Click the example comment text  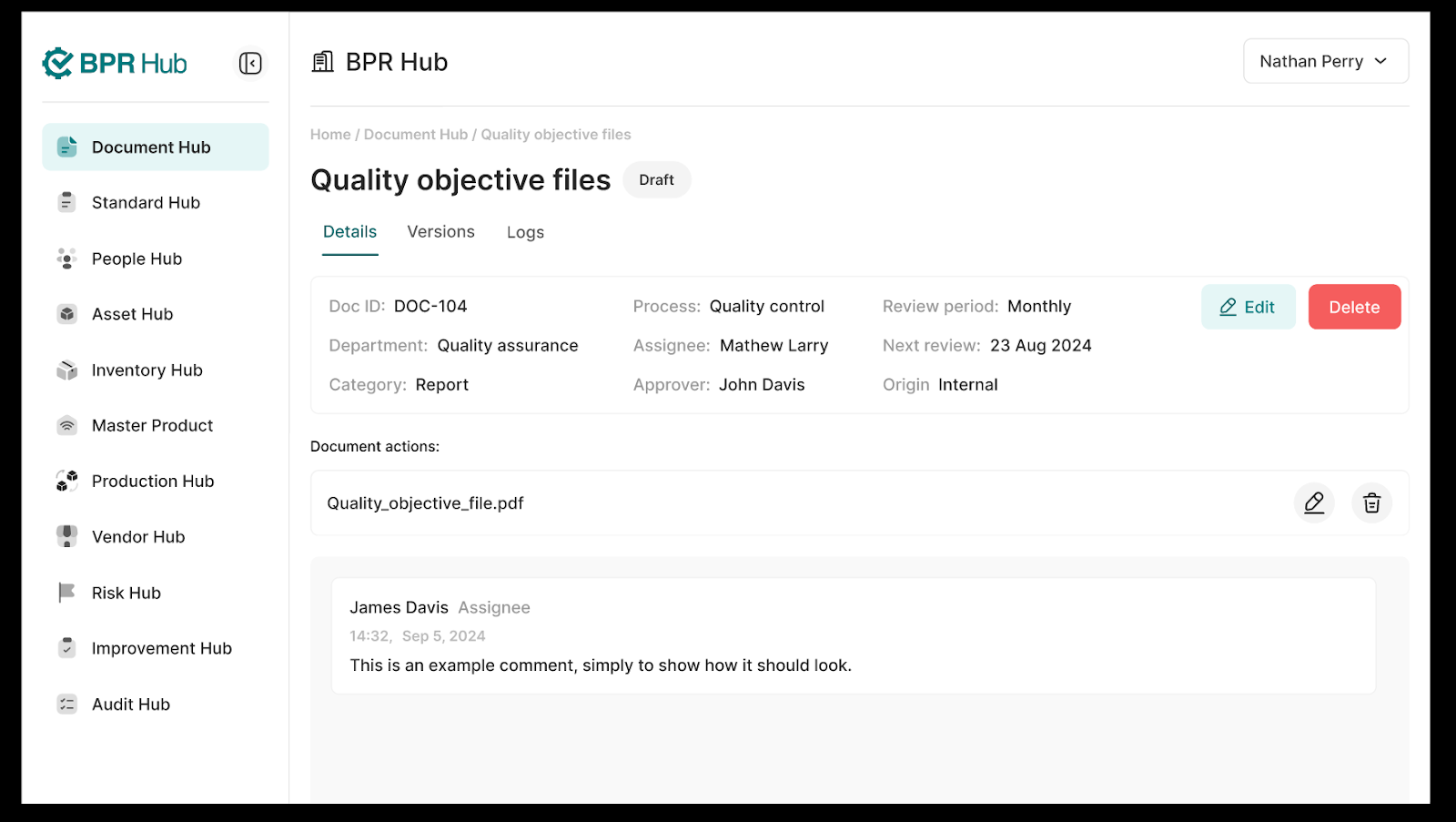pyautogui.click(x=601, y=665)
